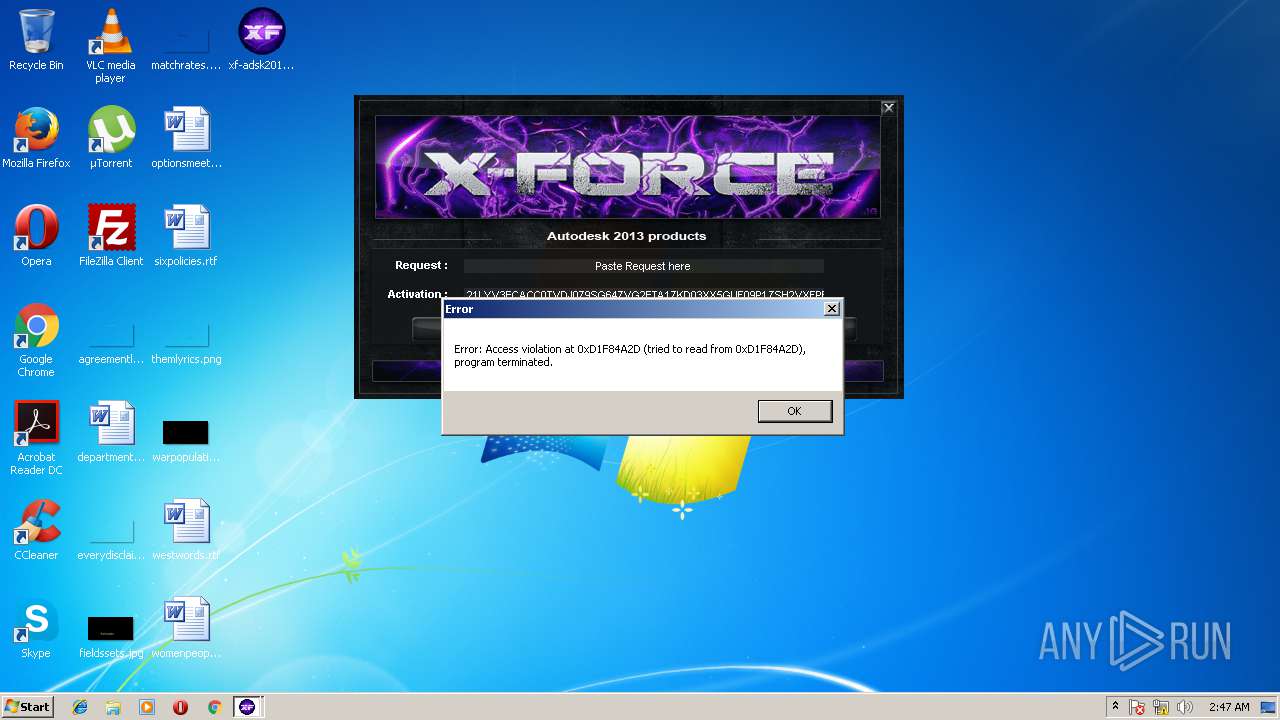Switch to X-Force keygen taskbar button

247,707
